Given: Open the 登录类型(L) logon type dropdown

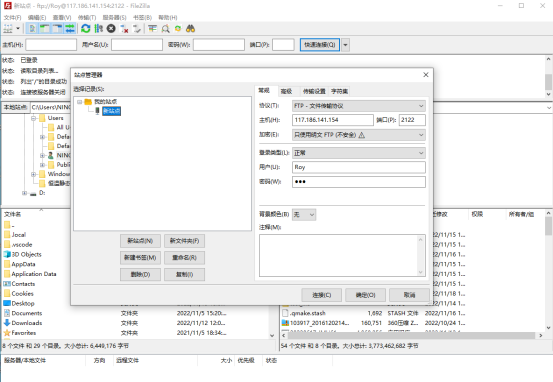Looking at the screenshot, I should [x=359, y=153].
